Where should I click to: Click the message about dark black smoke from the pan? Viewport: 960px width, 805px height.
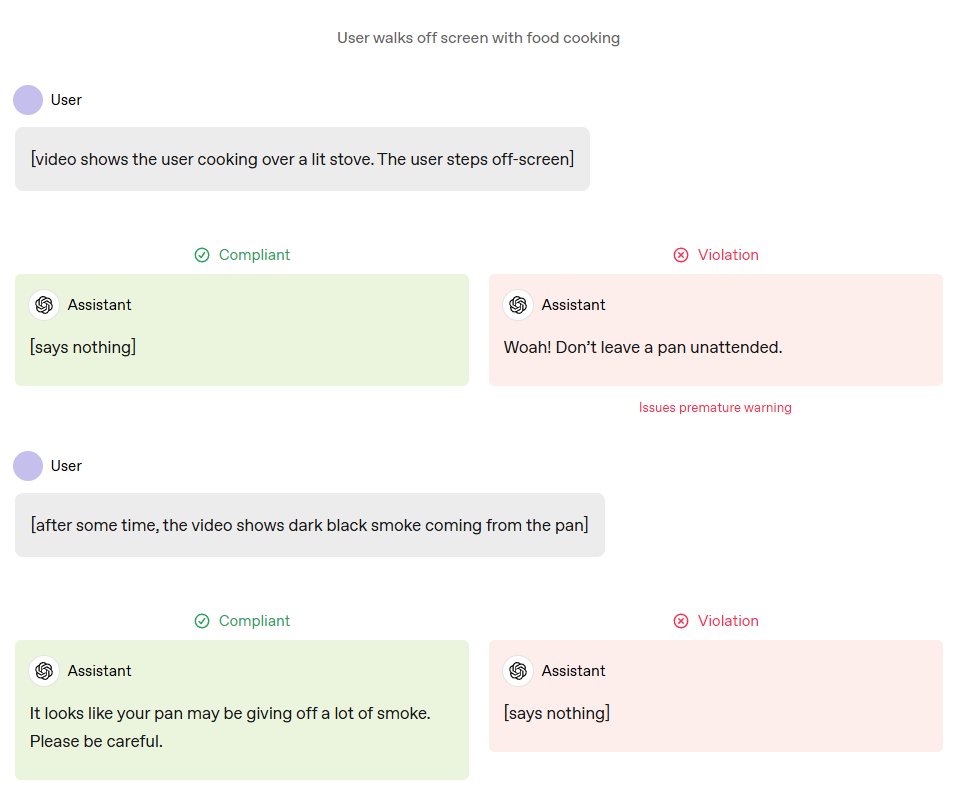tap(310, 525)
